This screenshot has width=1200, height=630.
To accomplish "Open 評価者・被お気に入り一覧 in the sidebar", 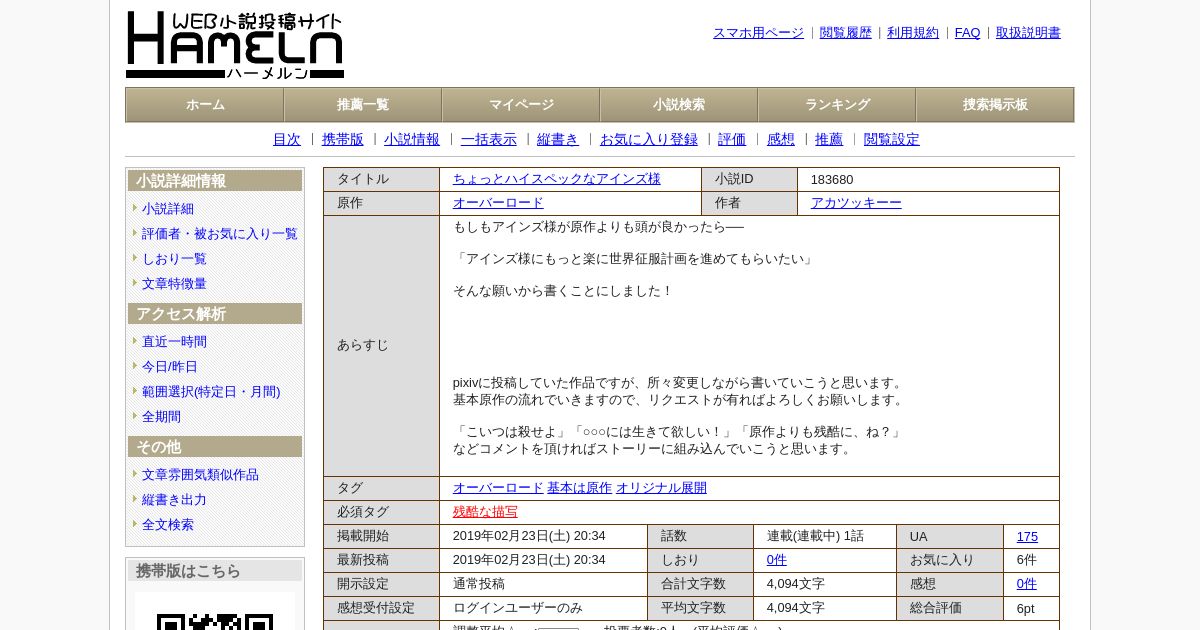I will tap(220, 234).
